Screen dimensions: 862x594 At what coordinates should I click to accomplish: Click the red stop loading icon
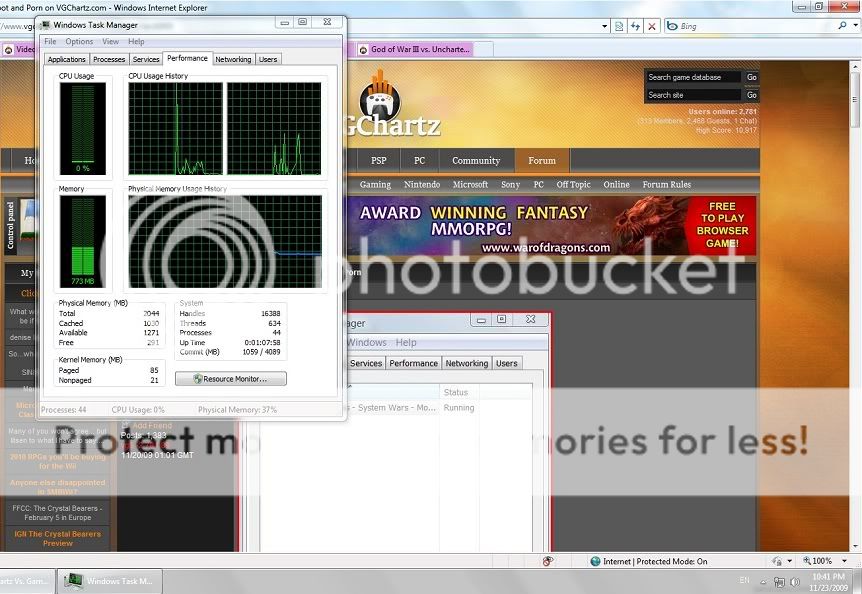tap(652, 26)
